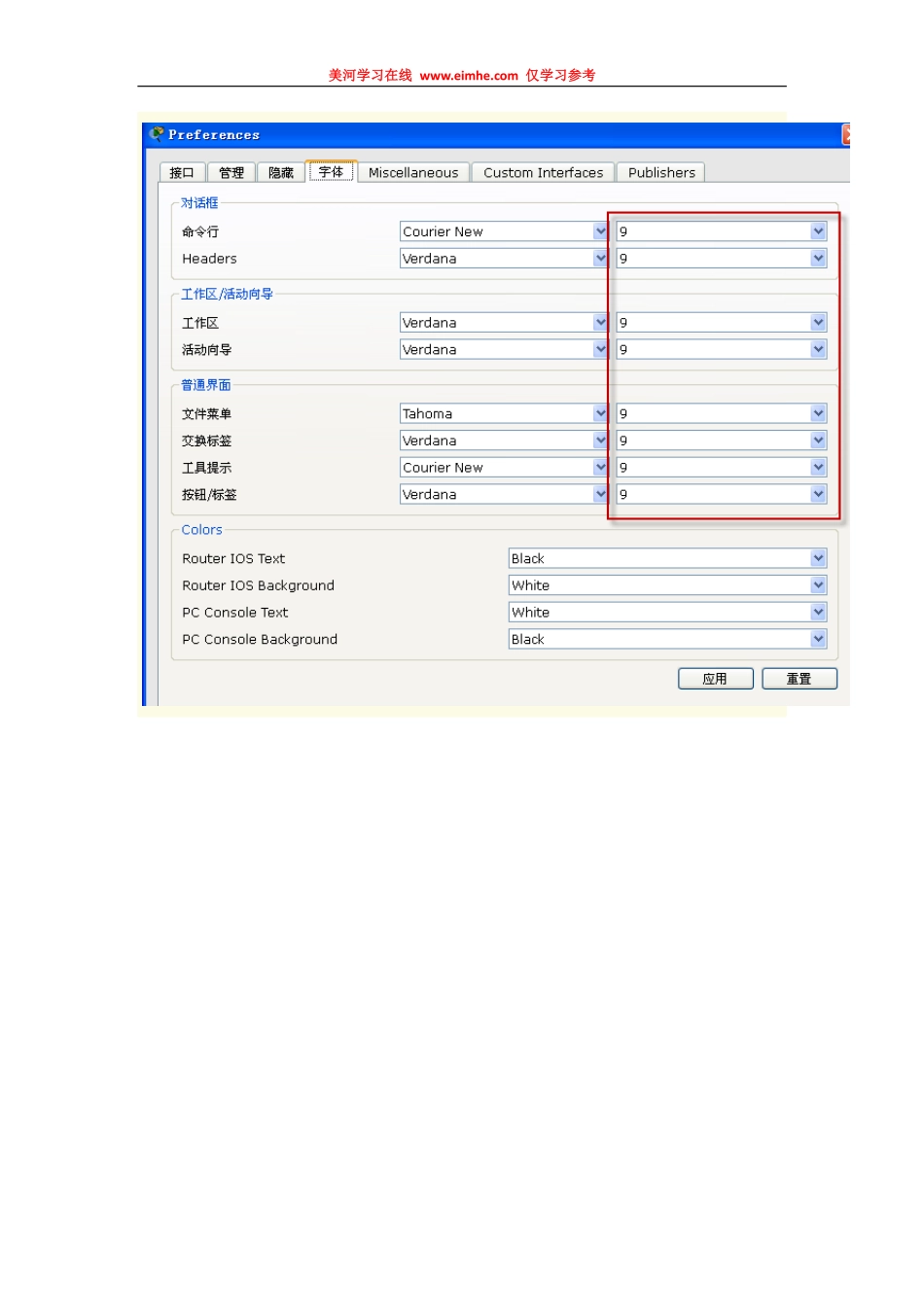Expand the 工作区 font dropdown

coord(600,322)
